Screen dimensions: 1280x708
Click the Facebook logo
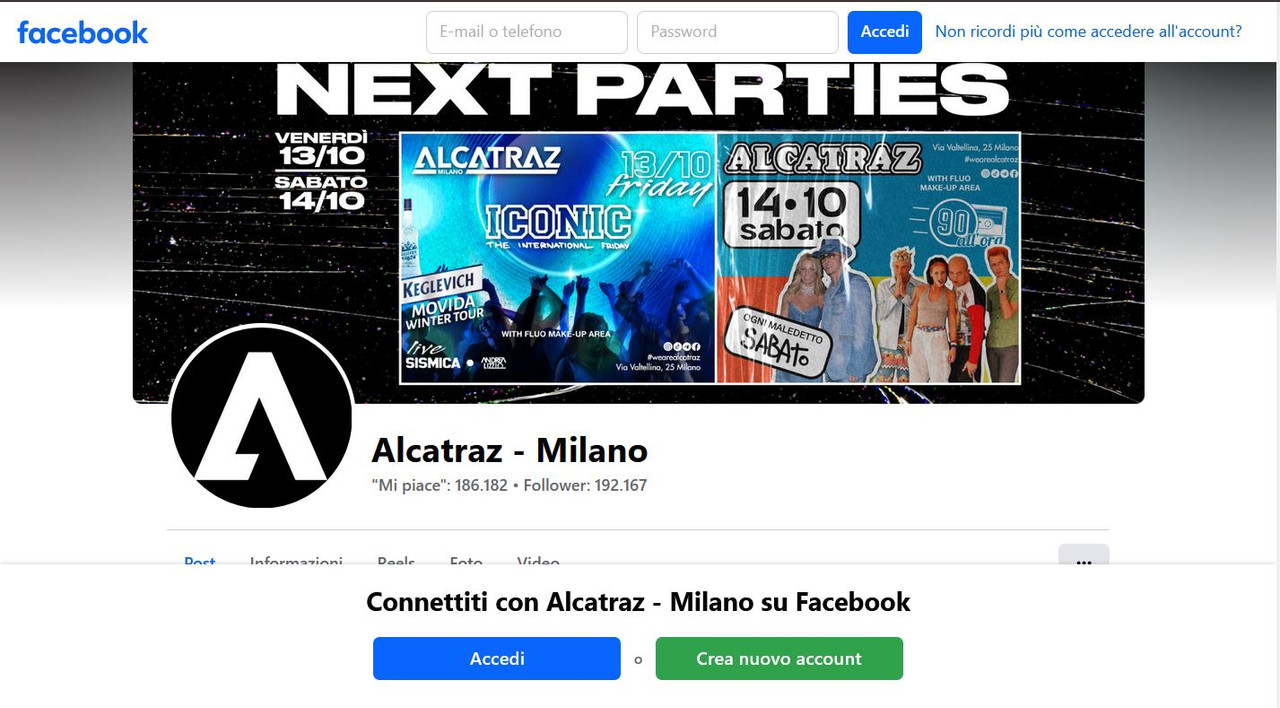click(82, 32)
